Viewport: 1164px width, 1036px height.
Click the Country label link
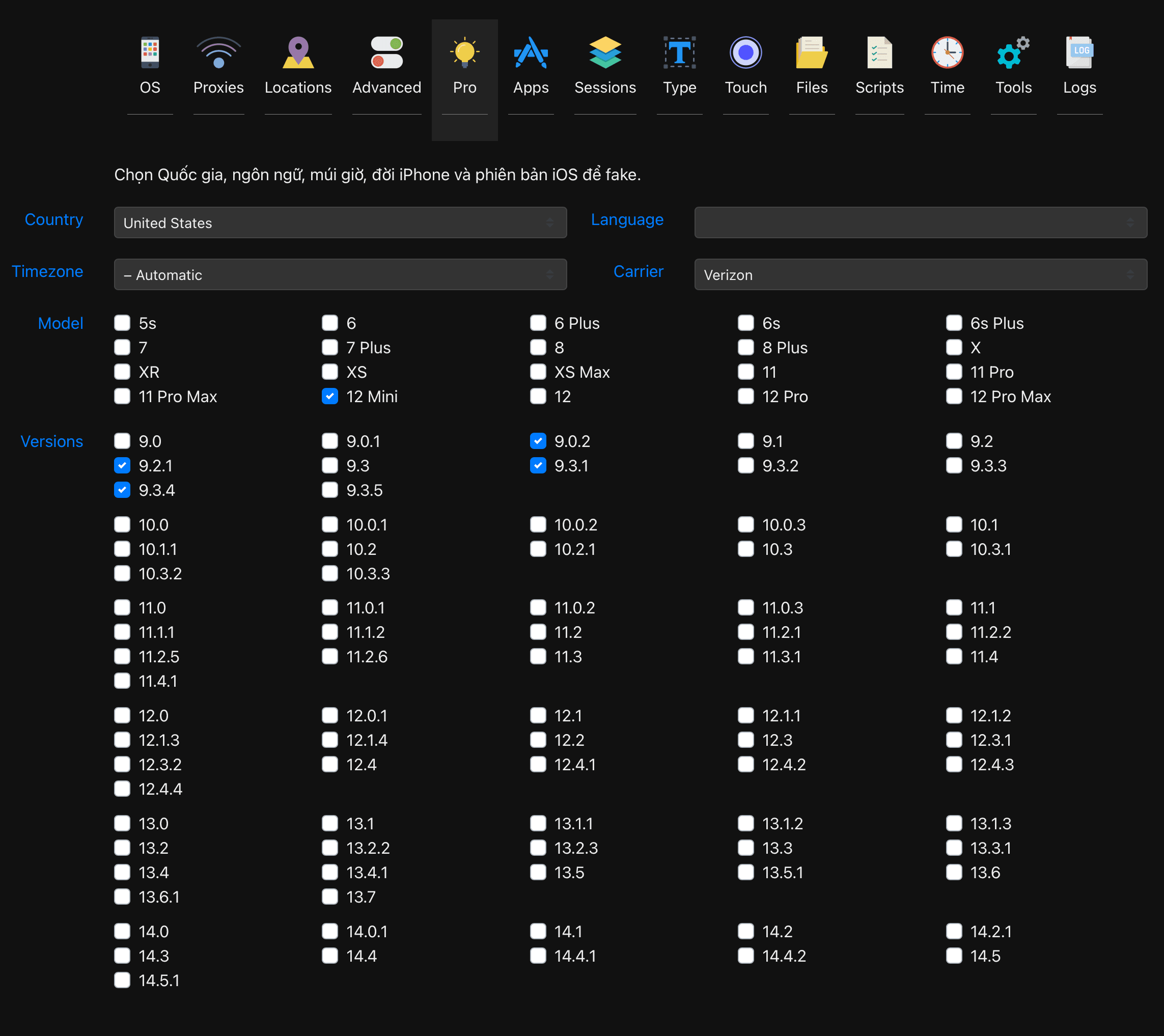(53, 220)
